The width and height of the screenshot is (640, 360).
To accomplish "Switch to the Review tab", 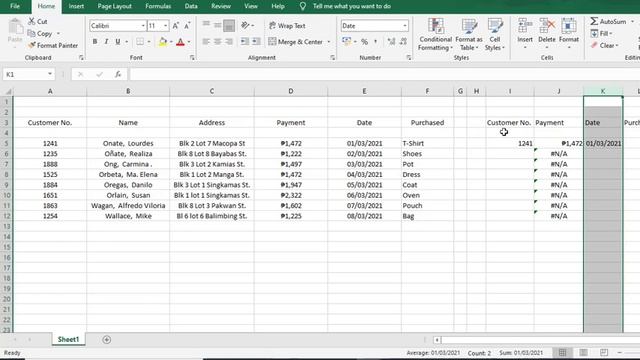I will pos(221,6).
